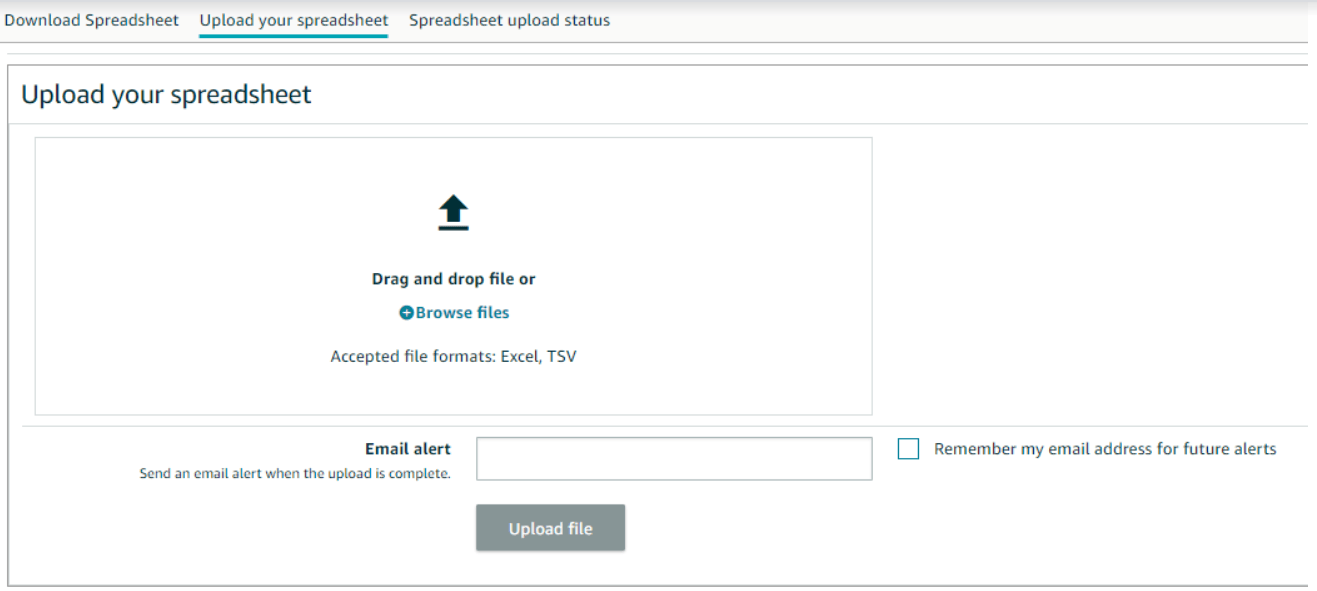Screen dimensions: 1317x591
Task: Click the horizontal bar beneath the upload arrow
Action: click(454, 228)
